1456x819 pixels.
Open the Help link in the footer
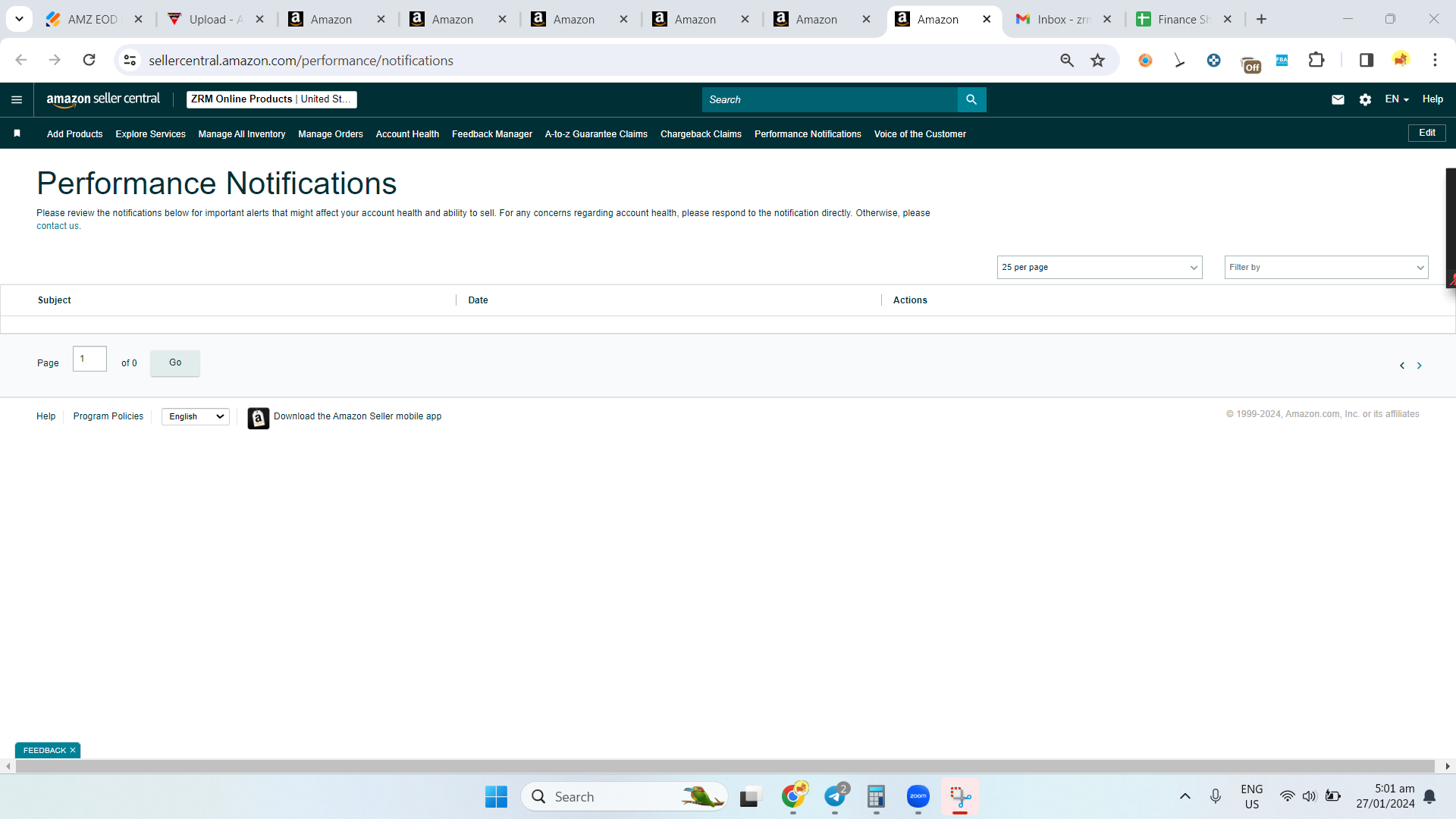pos(46,416)
